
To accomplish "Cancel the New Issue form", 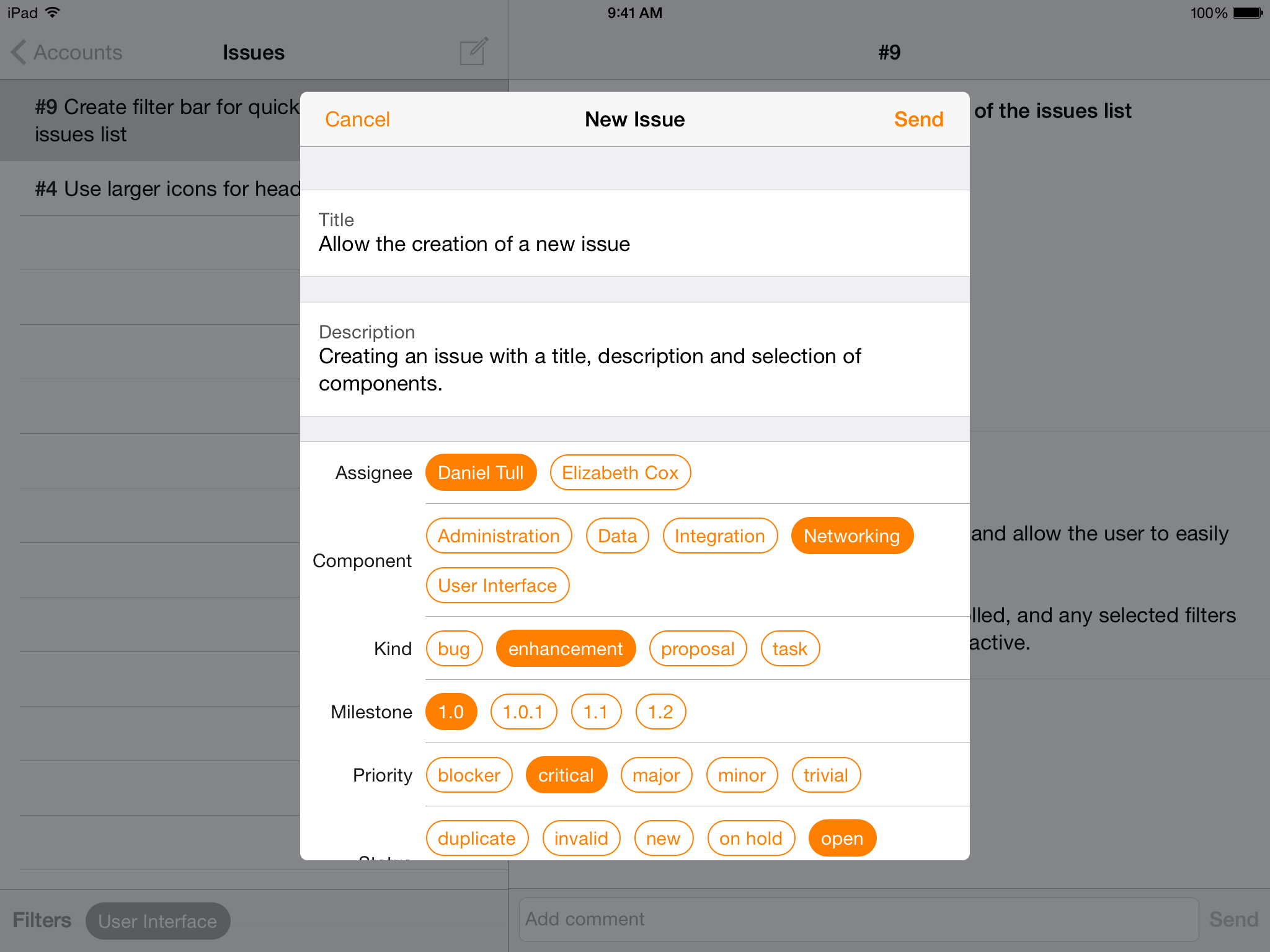I will pos(357,119).
